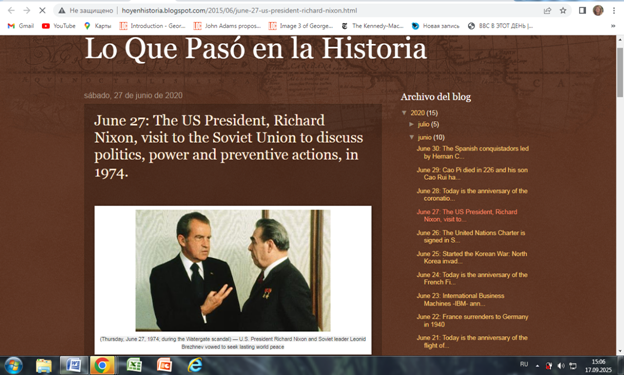This screenshot has height=376, width=625.
Task: Click the bookmark star icon in address bar
Action: tap(563, 10)
